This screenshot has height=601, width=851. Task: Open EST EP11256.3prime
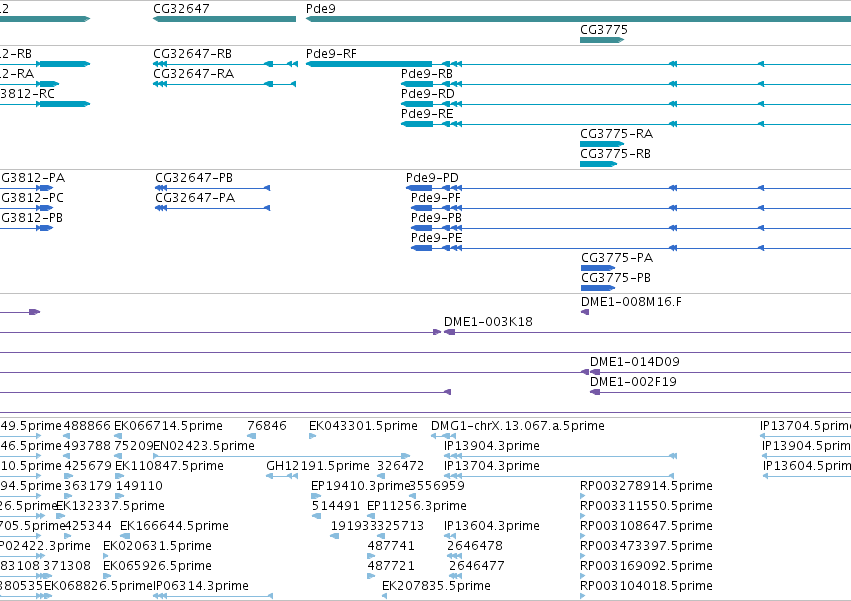pyautogui.click(x=417, y=507)
